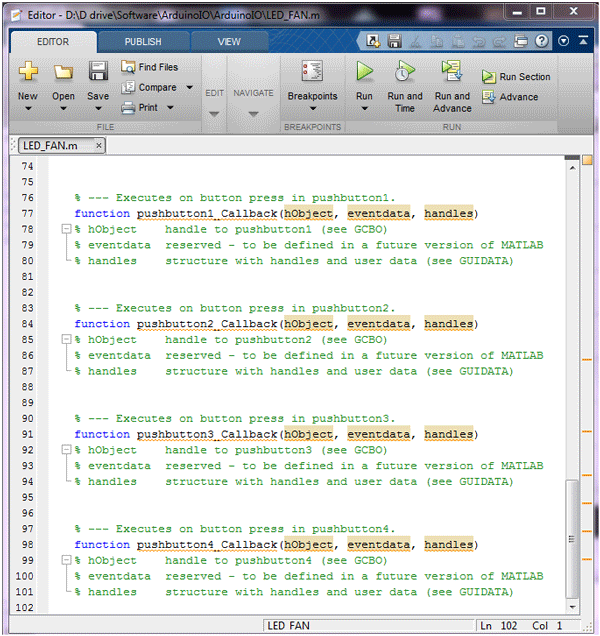Click the Save floppy disk icon

click(98, 71)
